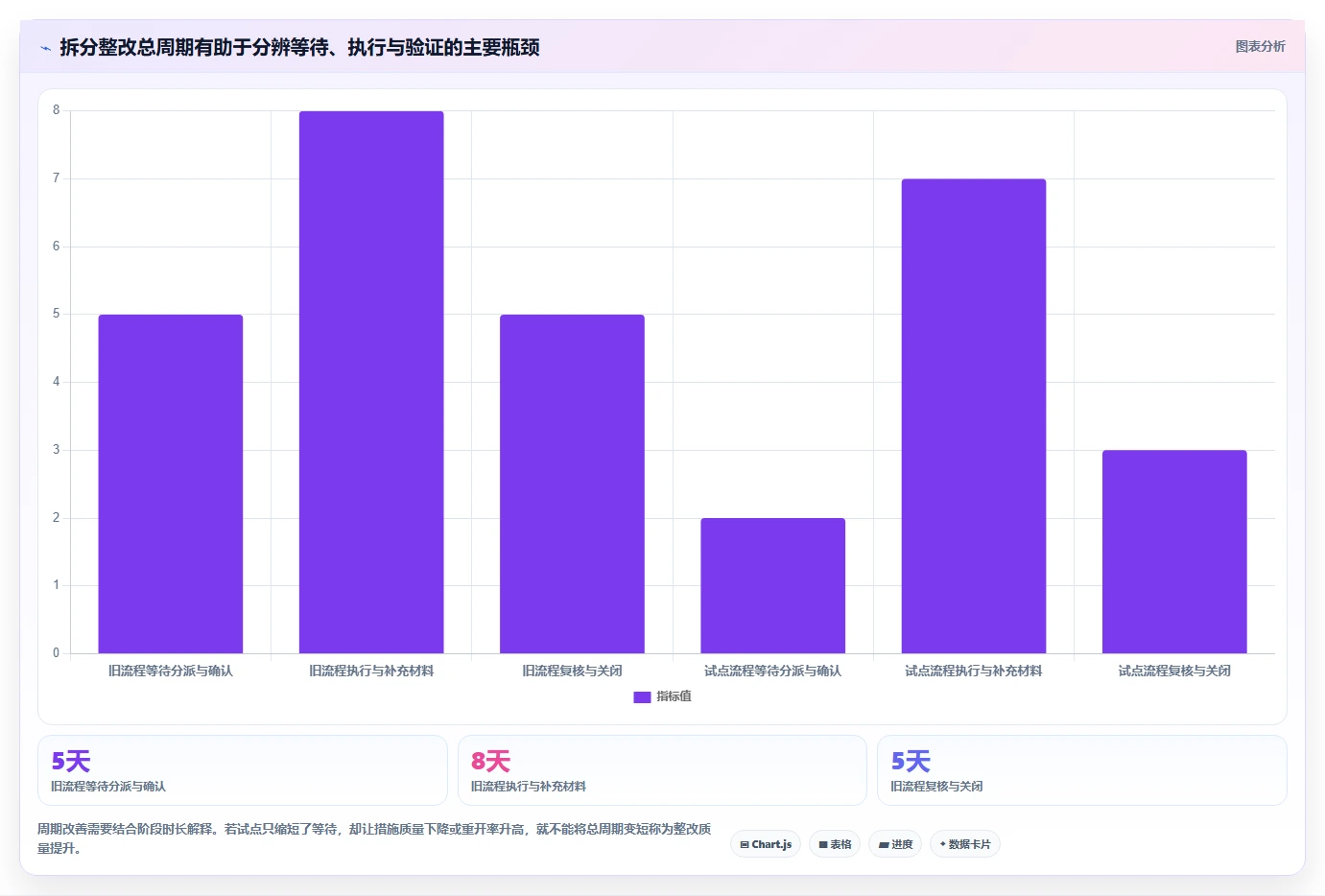
Task: Click the 旧流程执行与补充材料 bar in chart
Action: [371, 382]
